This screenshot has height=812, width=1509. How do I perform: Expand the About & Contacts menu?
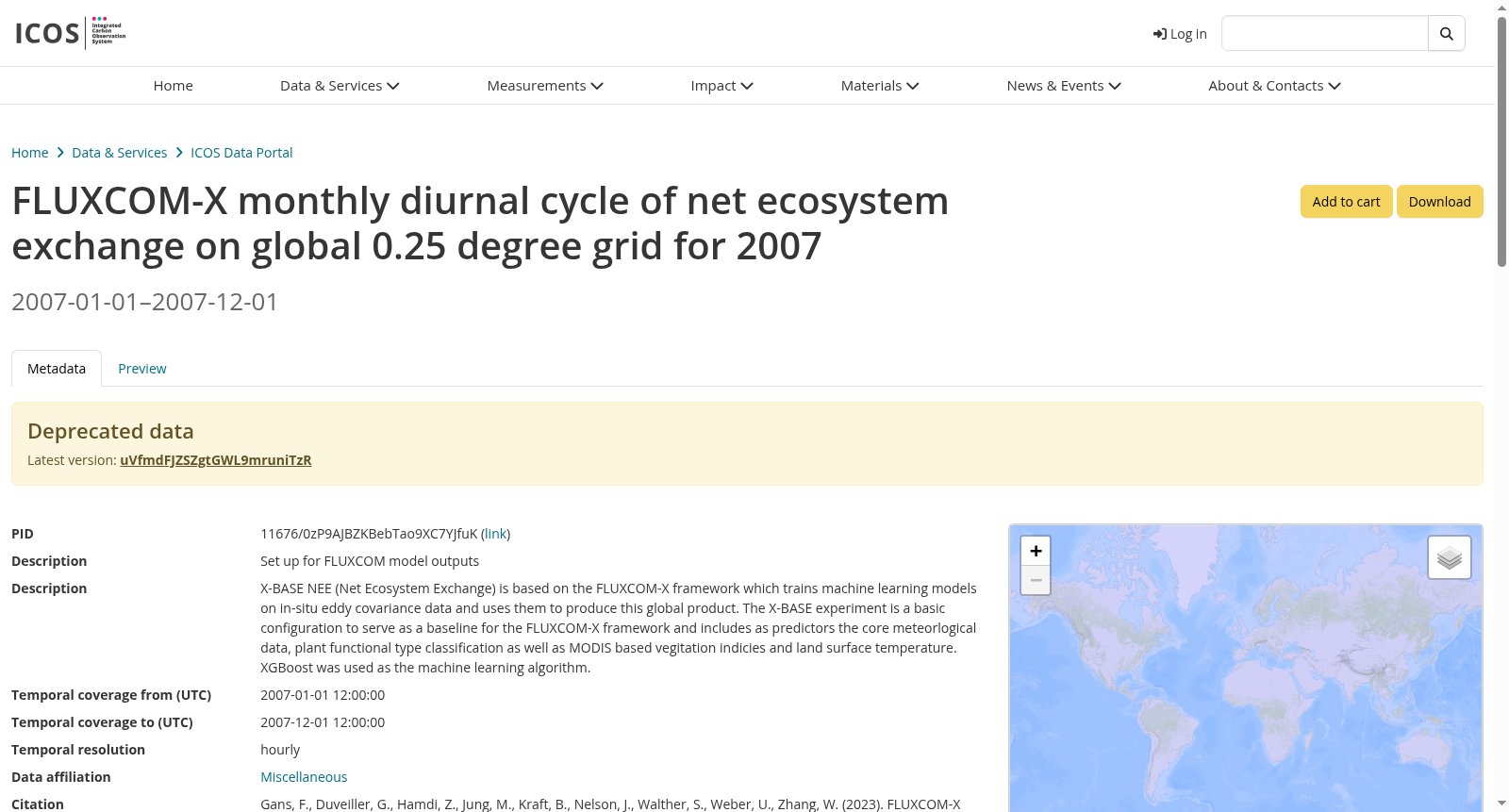click(x=1274, y=86)
